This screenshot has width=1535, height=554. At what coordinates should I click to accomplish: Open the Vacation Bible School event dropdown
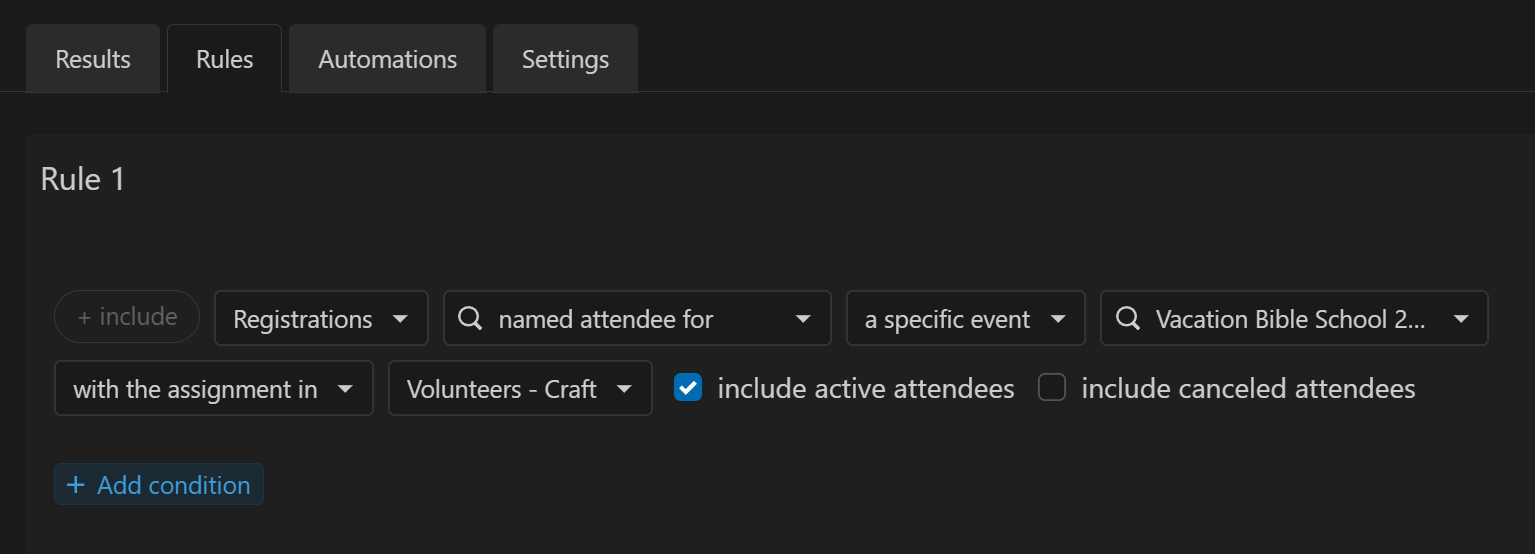pyautogui.click(x=1294, y=319)
